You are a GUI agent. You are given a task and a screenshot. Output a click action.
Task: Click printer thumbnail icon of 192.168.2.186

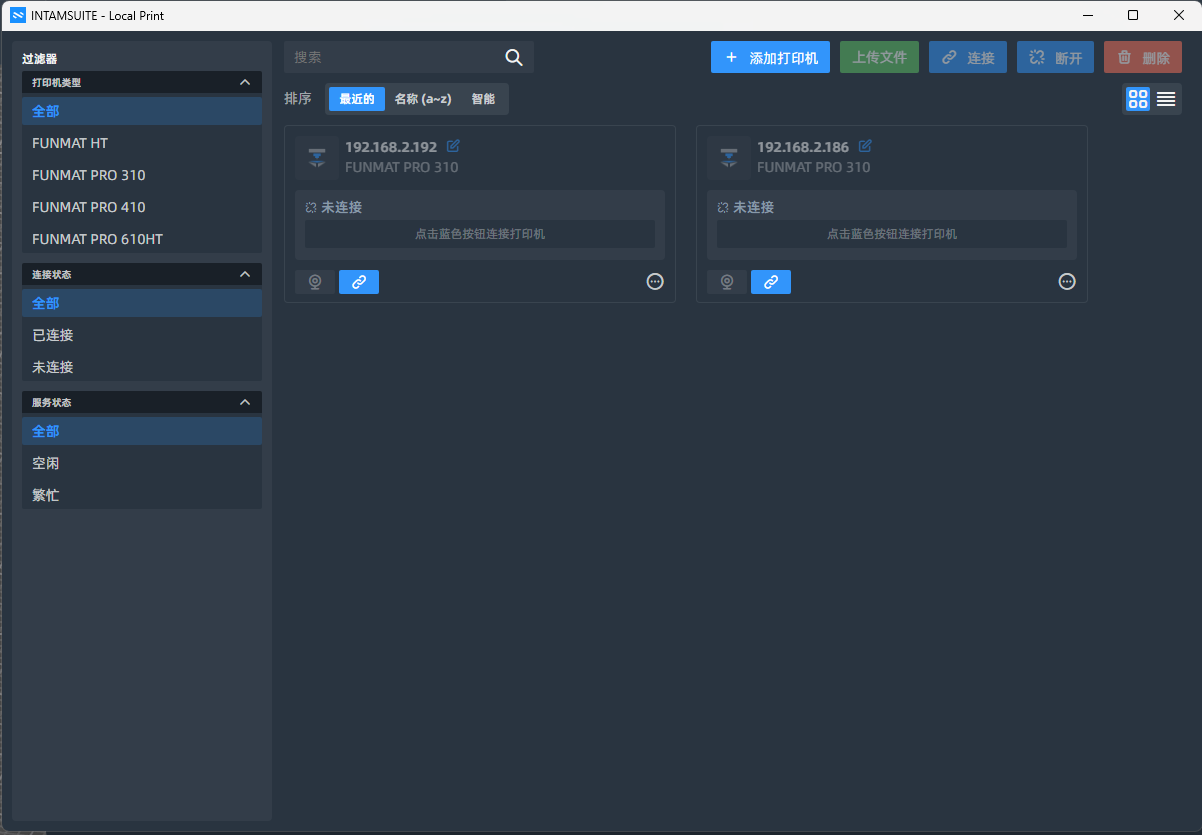[x=729, y=157]
